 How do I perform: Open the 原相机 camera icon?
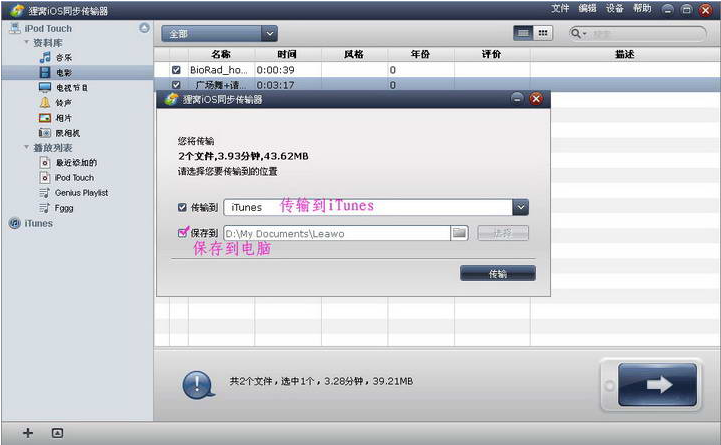coord(45,133)
